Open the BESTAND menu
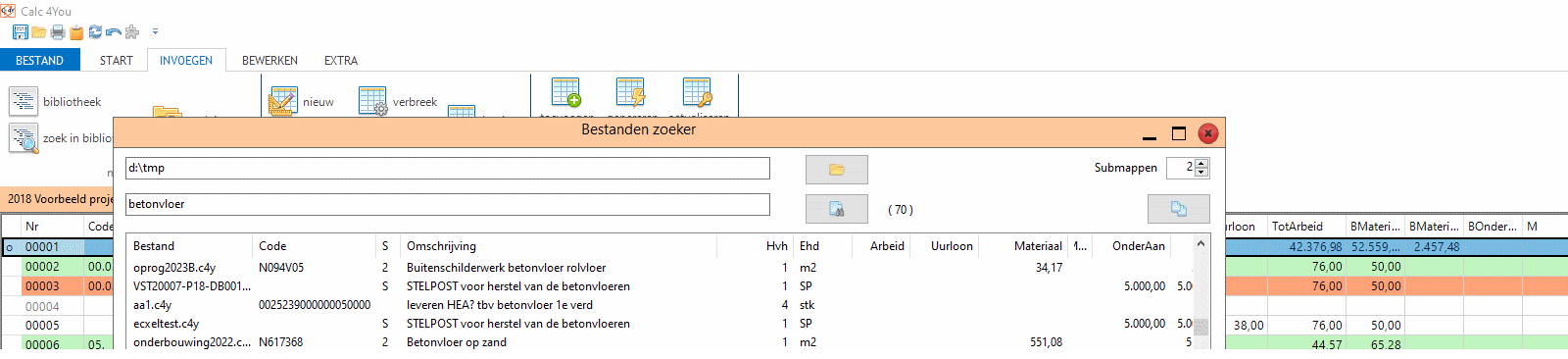The height and width of the screenshot is (359, 1568). tap(39, 60)
